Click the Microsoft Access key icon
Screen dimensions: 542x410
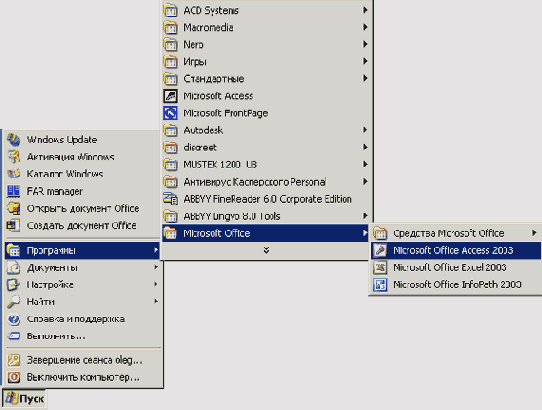[170, 96]
